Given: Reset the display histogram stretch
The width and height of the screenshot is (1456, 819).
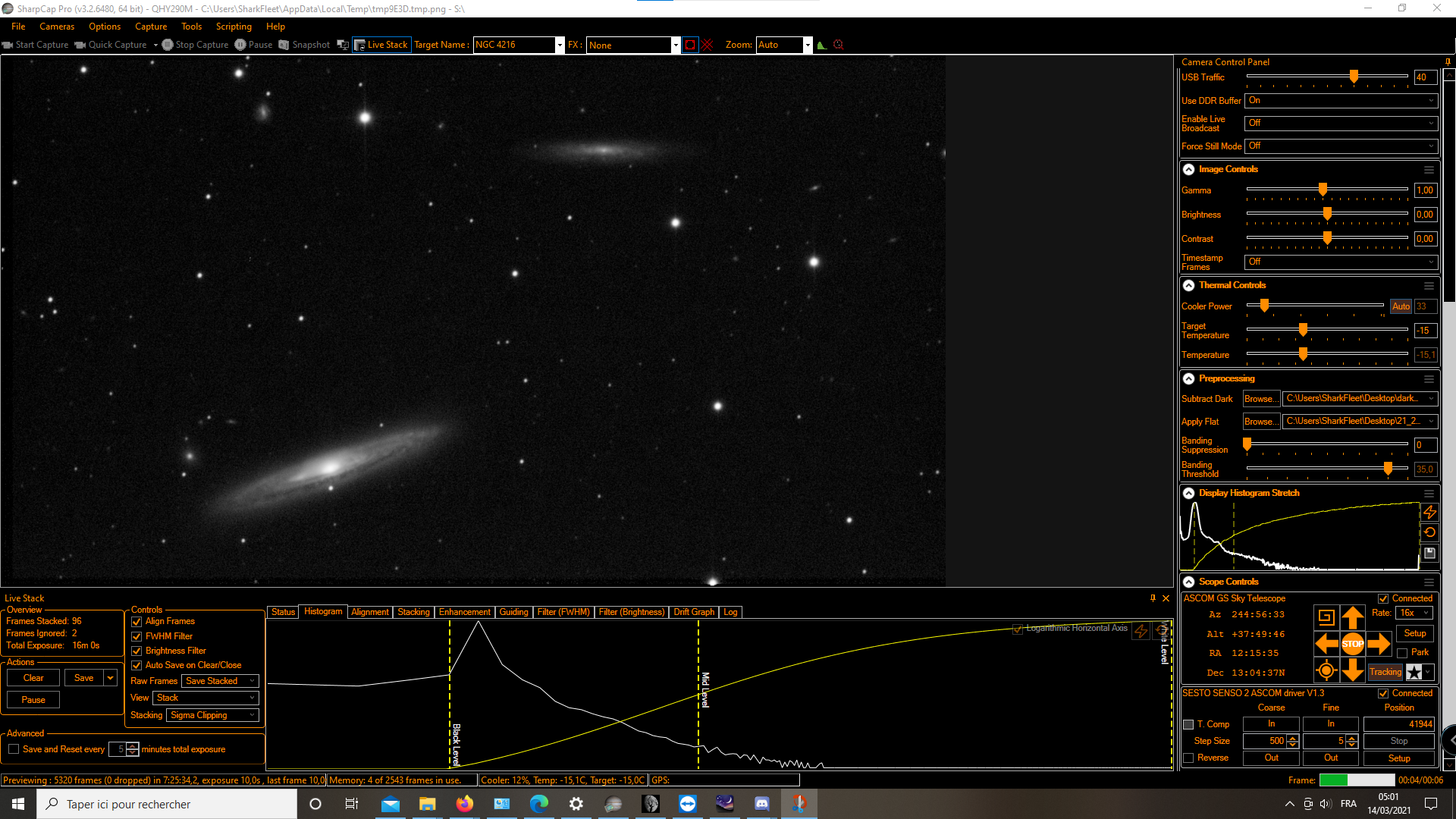Looking at the screenshot, I should [1429, 532].
